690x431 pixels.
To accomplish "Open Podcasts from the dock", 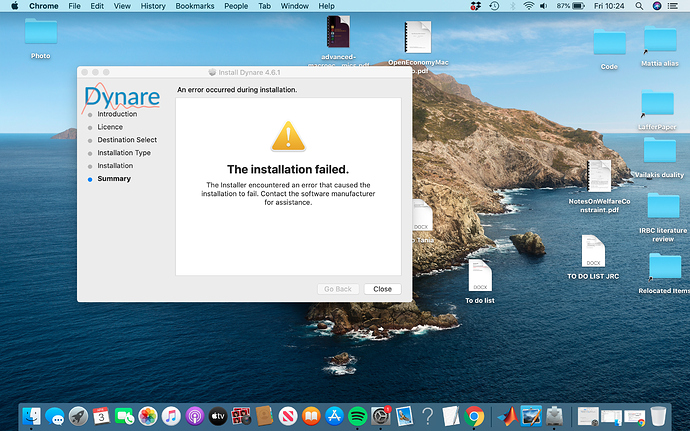I will [195, 416].
